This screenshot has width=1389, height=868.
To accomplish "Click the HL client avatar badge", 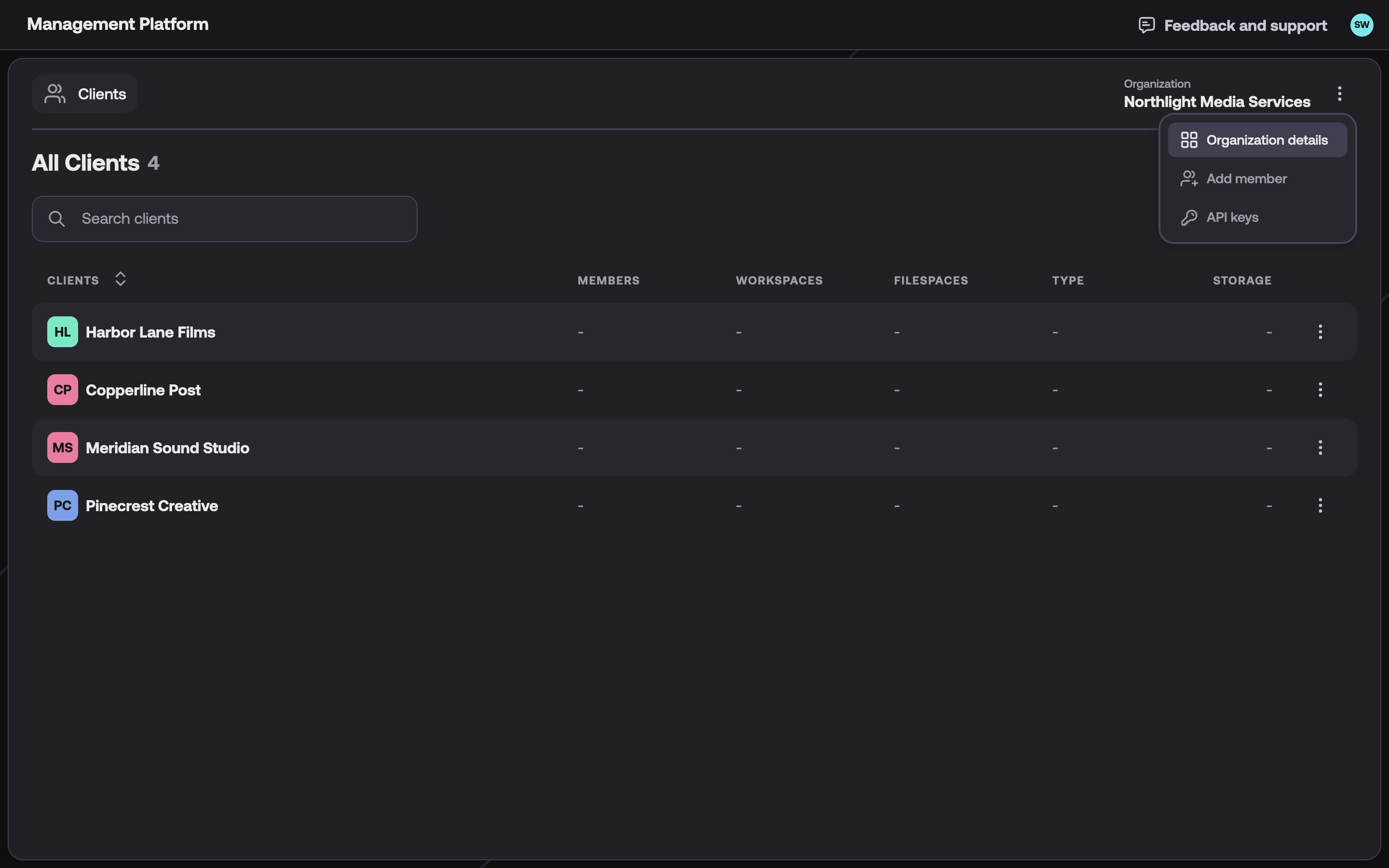I will pyautogui.click(x=63, y=332).
